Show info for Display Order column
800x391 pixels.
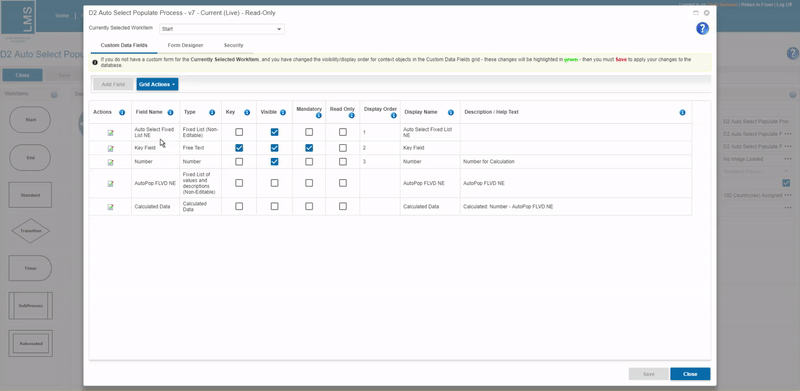[x=393, y=116]
